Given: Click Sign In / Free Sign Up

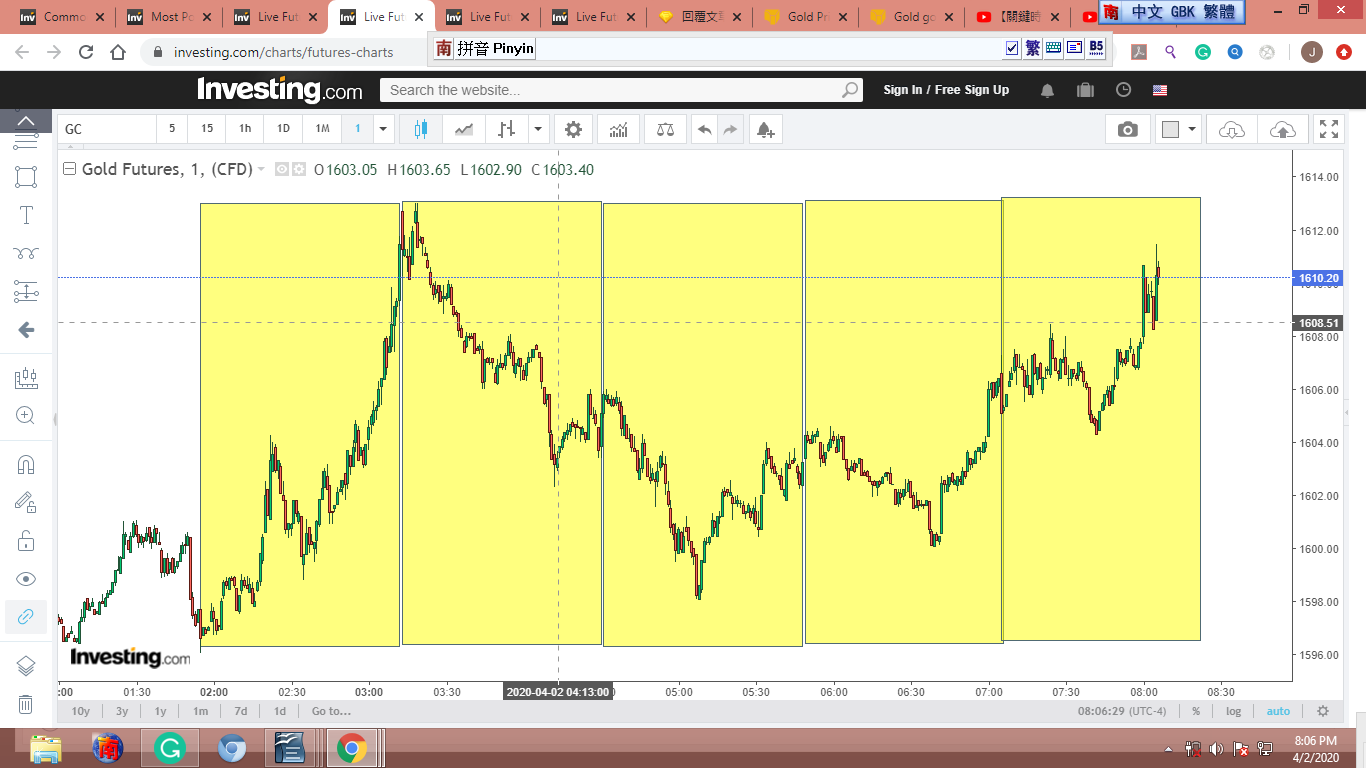Looking at the screenshot, I should coord(946,90).
